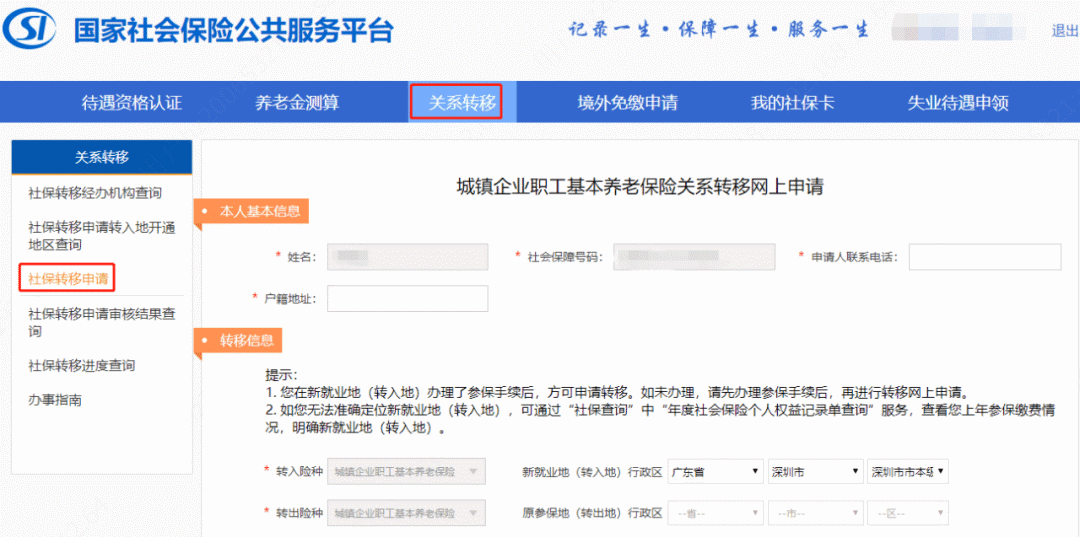Viewport: 1080px width, 537px height.
Task: Click the 社会保障号码 input field
Action: tap(694, 257)
